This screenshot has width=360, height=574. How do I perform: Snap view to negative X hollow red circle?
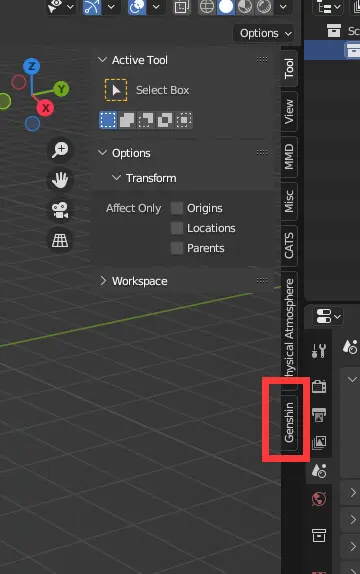coord(19,82)
